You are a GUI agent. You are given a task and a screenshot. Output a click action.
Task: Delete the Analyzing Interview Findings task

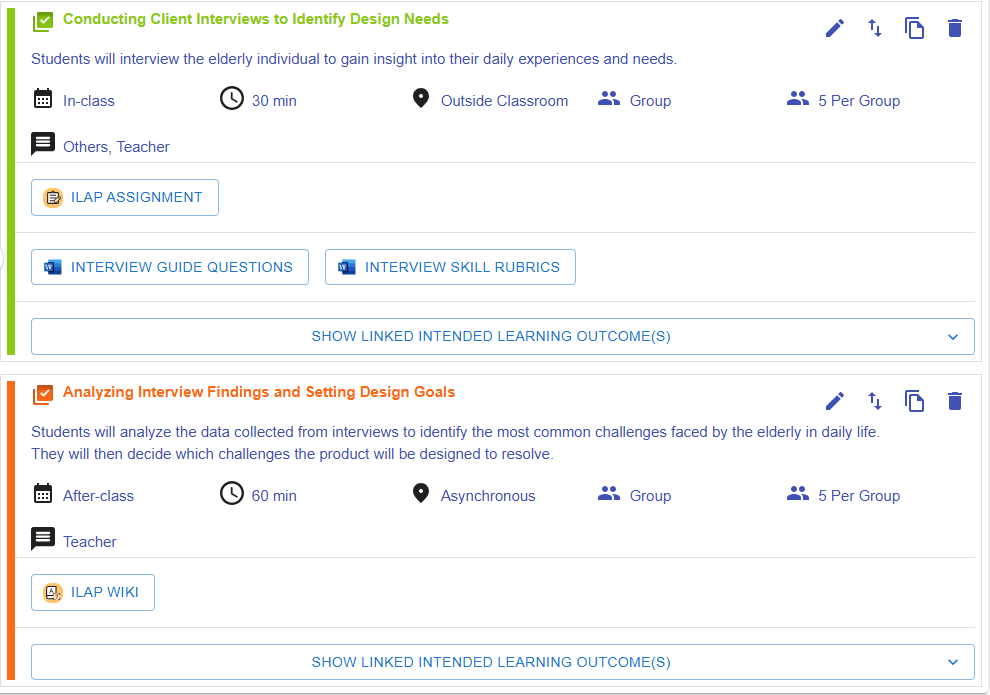(955, 401)
